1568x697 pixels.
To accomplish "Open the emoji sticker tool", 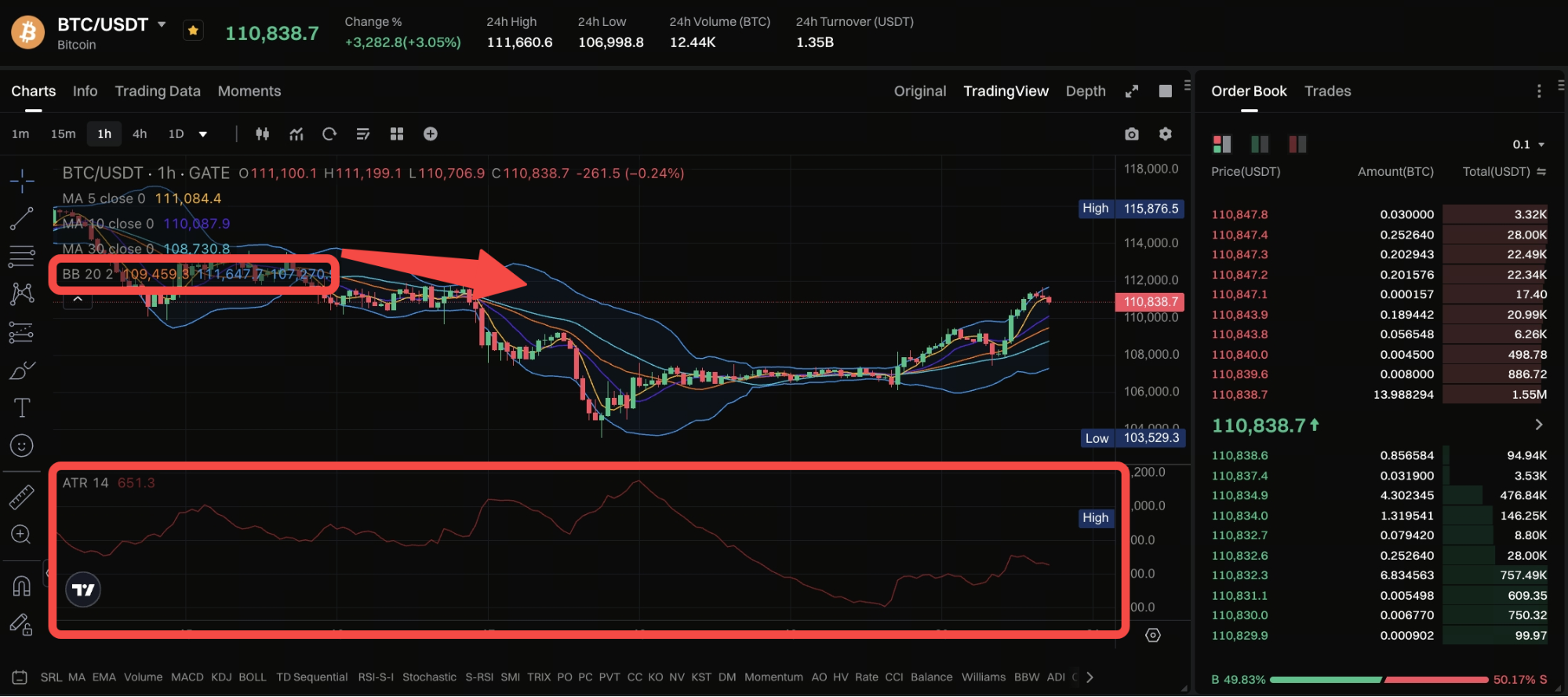I will coord(21,446).
